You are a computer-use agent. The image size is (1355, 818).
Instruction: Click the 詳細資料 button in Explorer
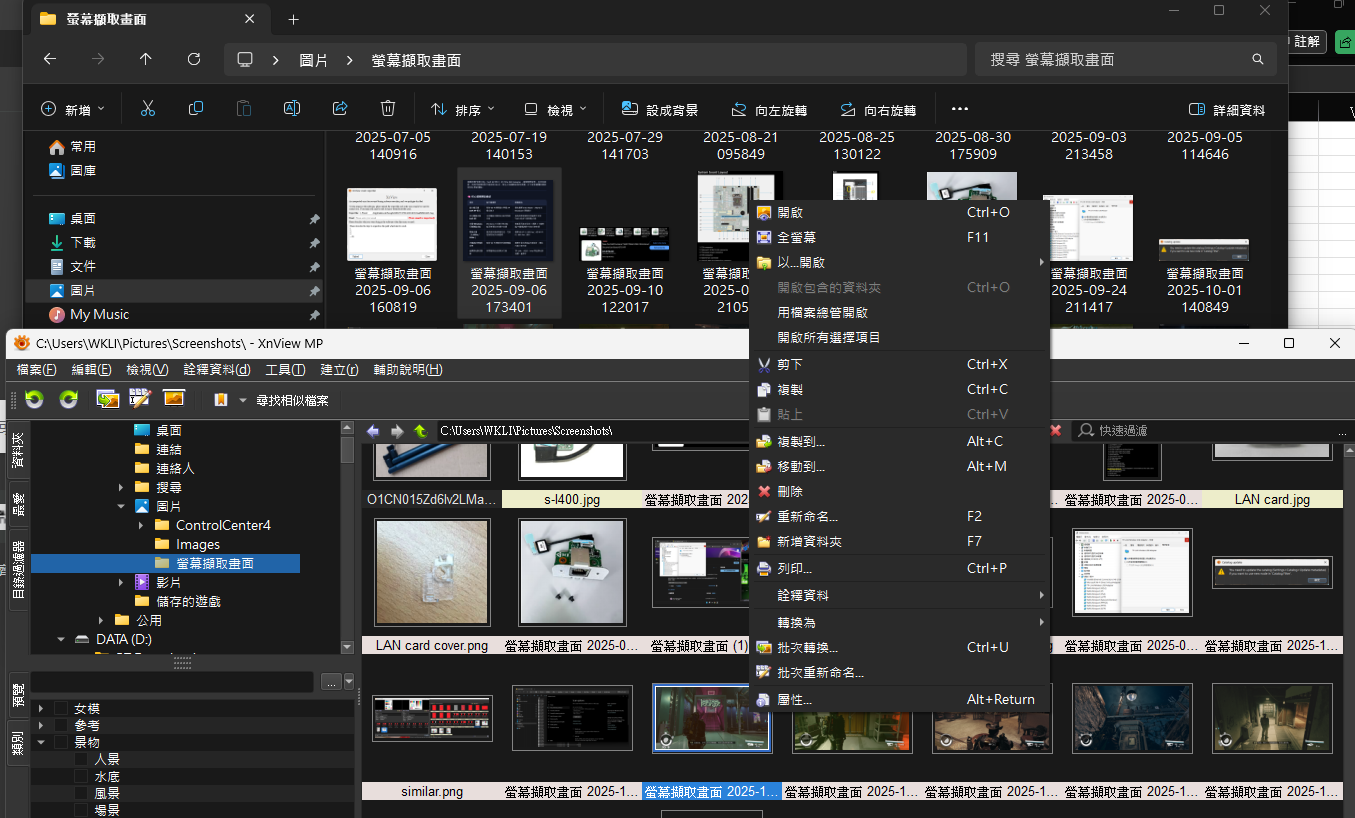click(x=1226, y=108)
